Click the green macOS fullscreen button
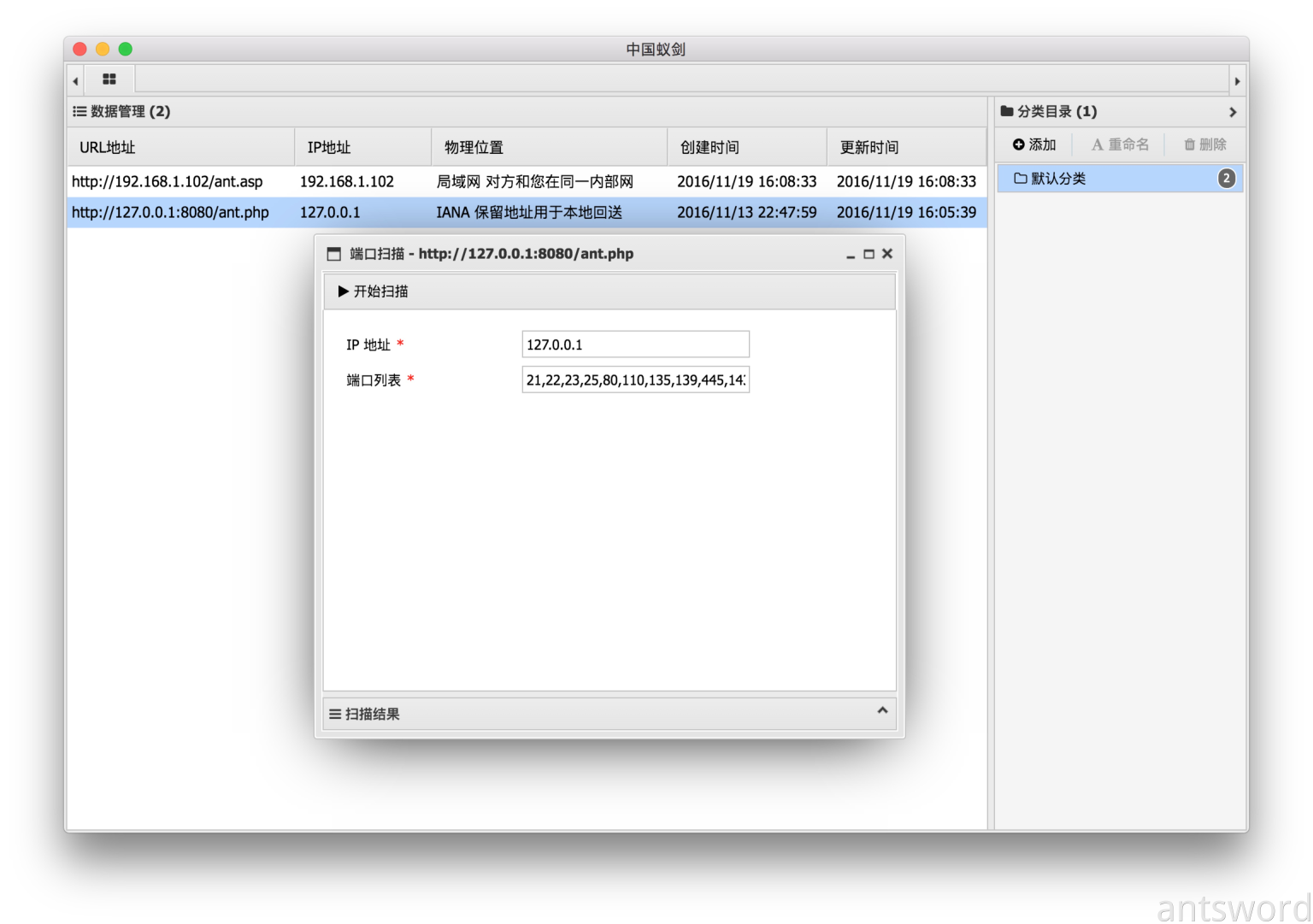The image size is (1313, 924). click(126, 50)
